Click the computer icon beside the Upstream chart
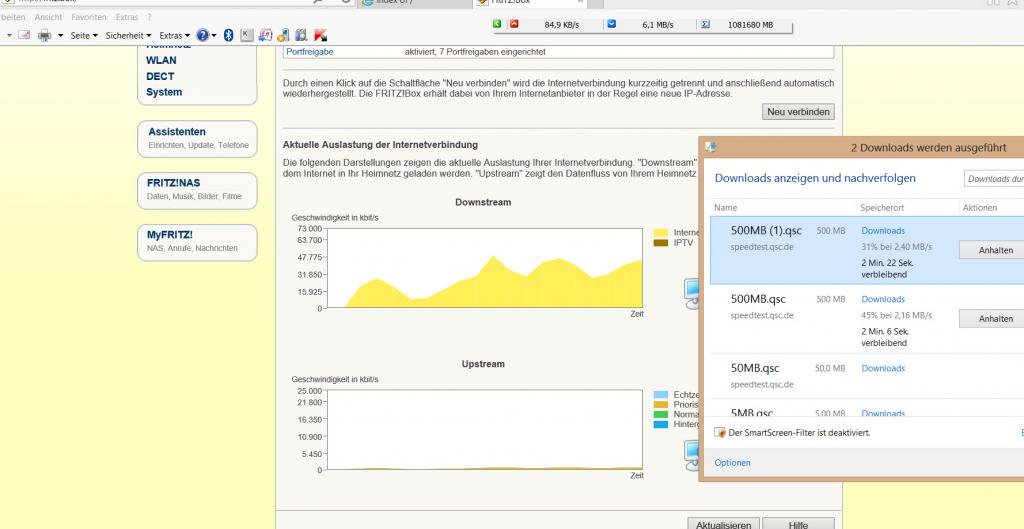The height and width of the screenshot is (529, 1024). (x=692, y=456)
